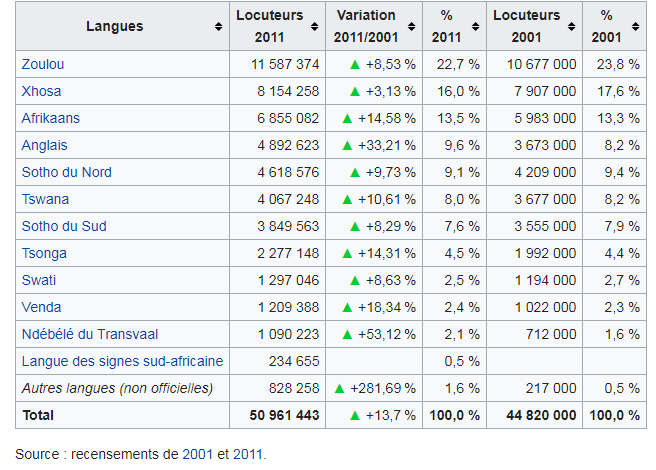The width and height of the screenshot is (656, 470).
Task: Open Ndébélé du Transvaal link
Action: pos(90,334)
